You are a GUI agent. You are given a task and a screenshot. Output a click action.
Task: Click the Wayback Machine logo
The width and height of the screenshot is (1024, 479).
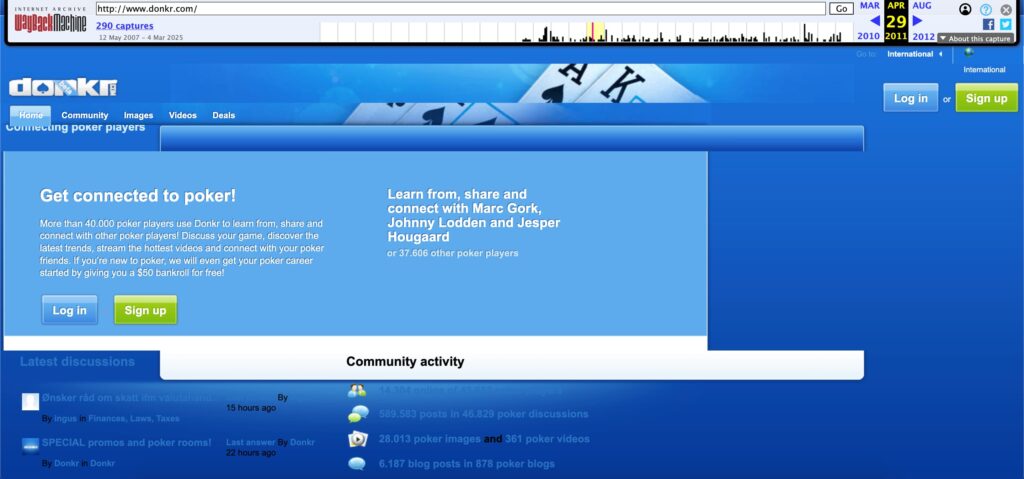point(50,20)
